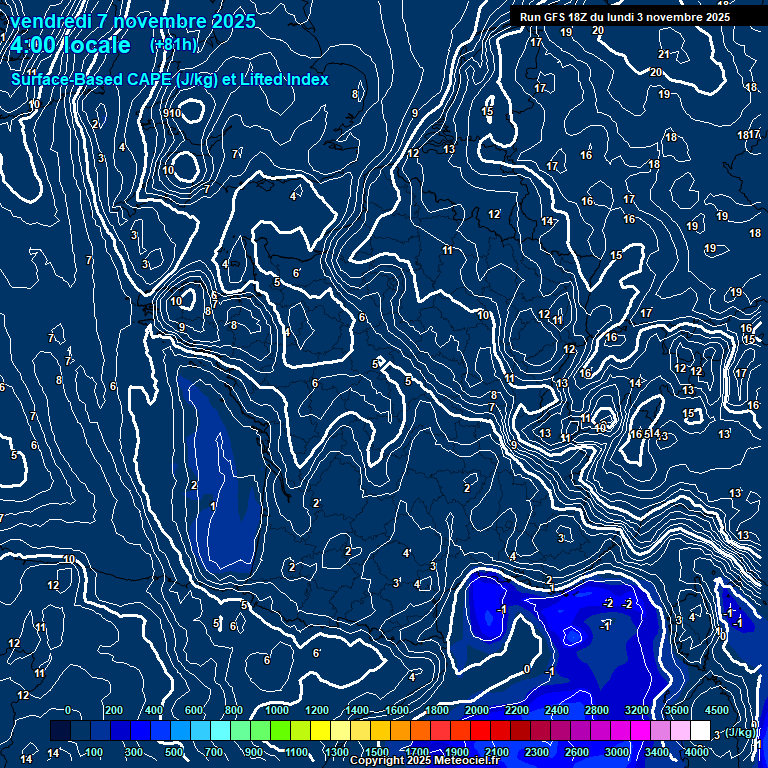Image resolution: width=768 pixels, height=768 pixels.
Task: Click the cyan swatch in the color legend
Action: [220, 730]
